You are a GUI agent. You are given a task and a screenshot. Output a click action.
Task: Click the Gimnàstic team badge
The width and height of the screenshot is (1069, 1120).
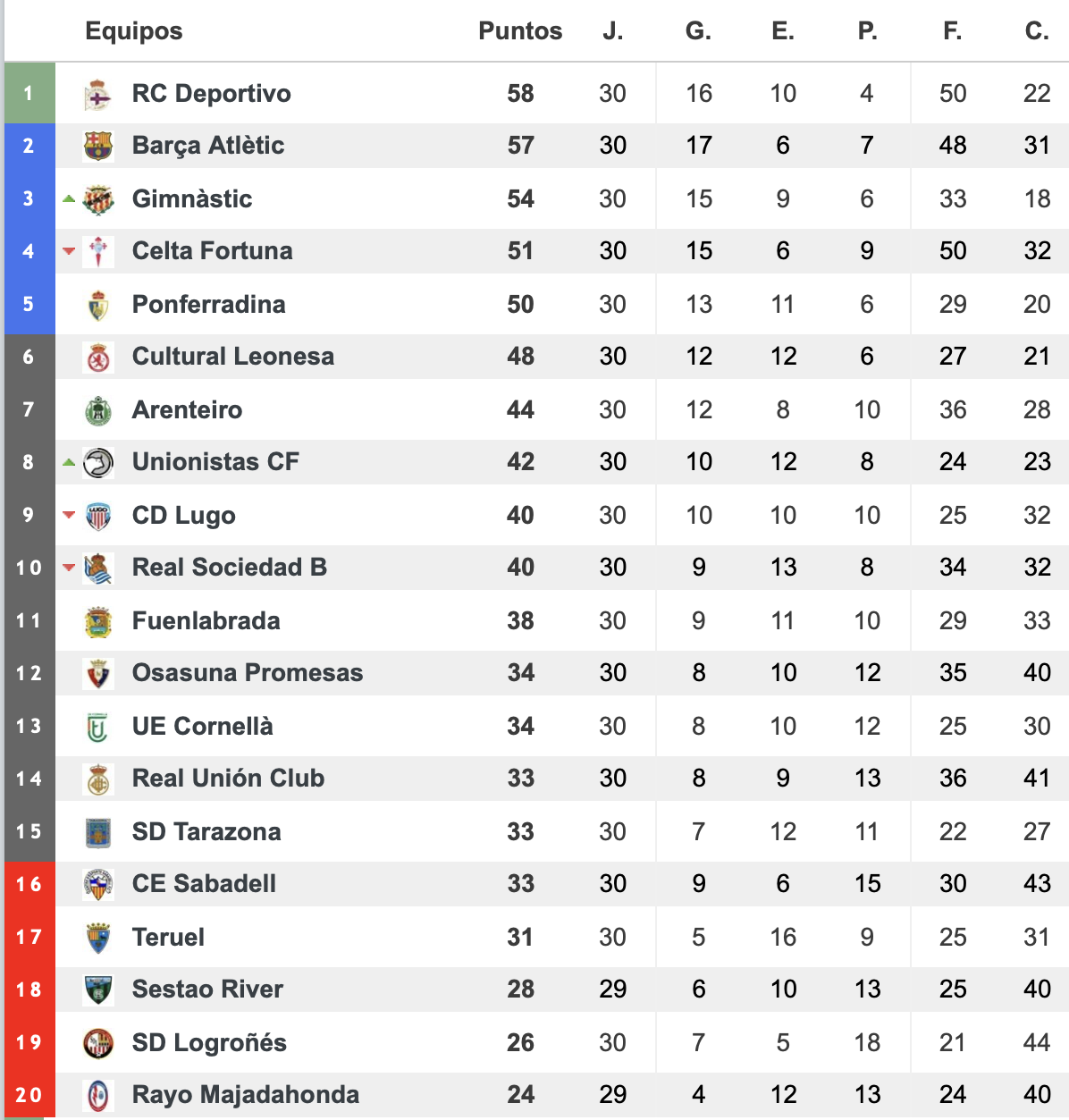click(98, 199)
